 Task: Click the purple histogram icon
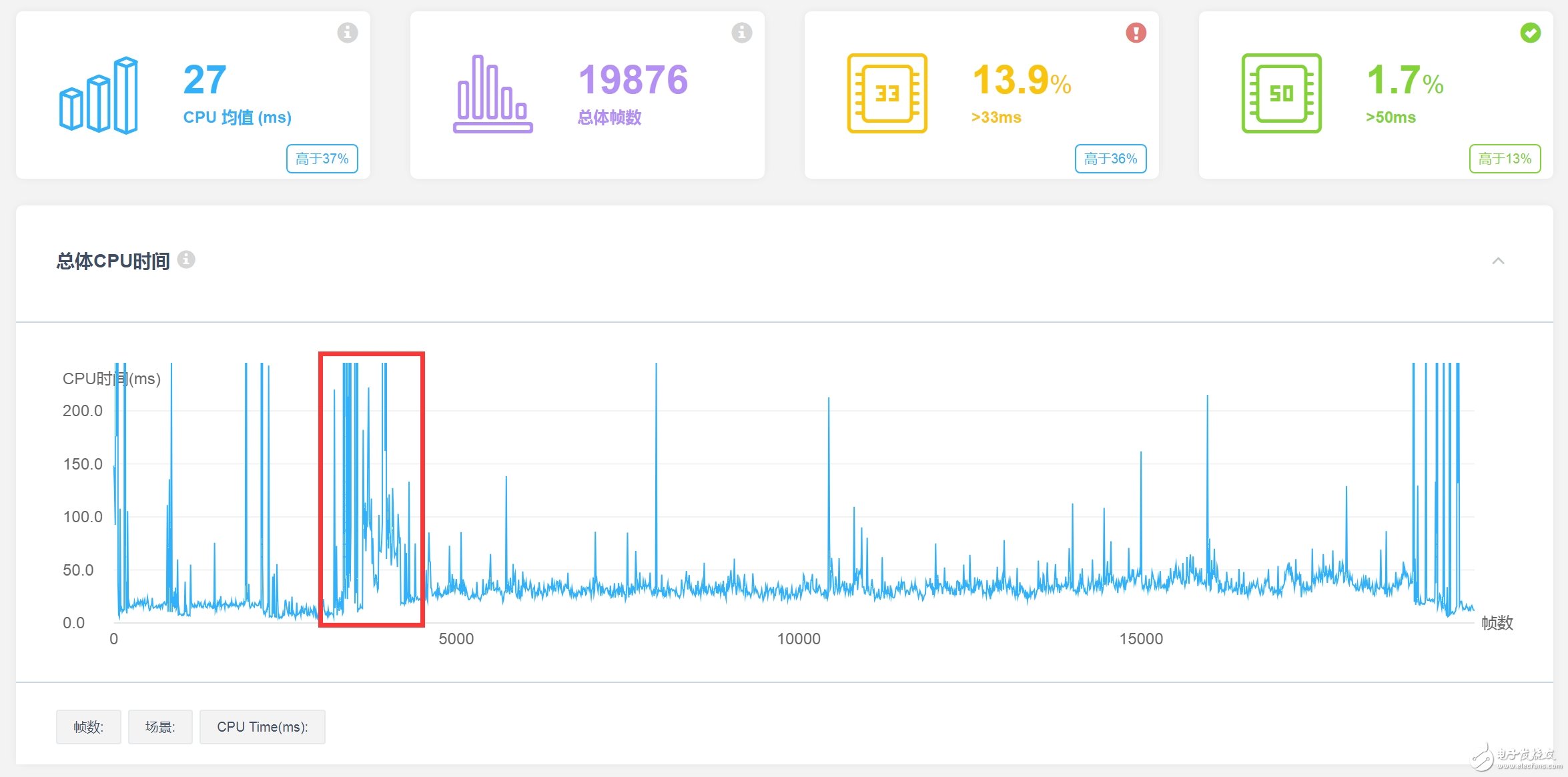point(492,95)
